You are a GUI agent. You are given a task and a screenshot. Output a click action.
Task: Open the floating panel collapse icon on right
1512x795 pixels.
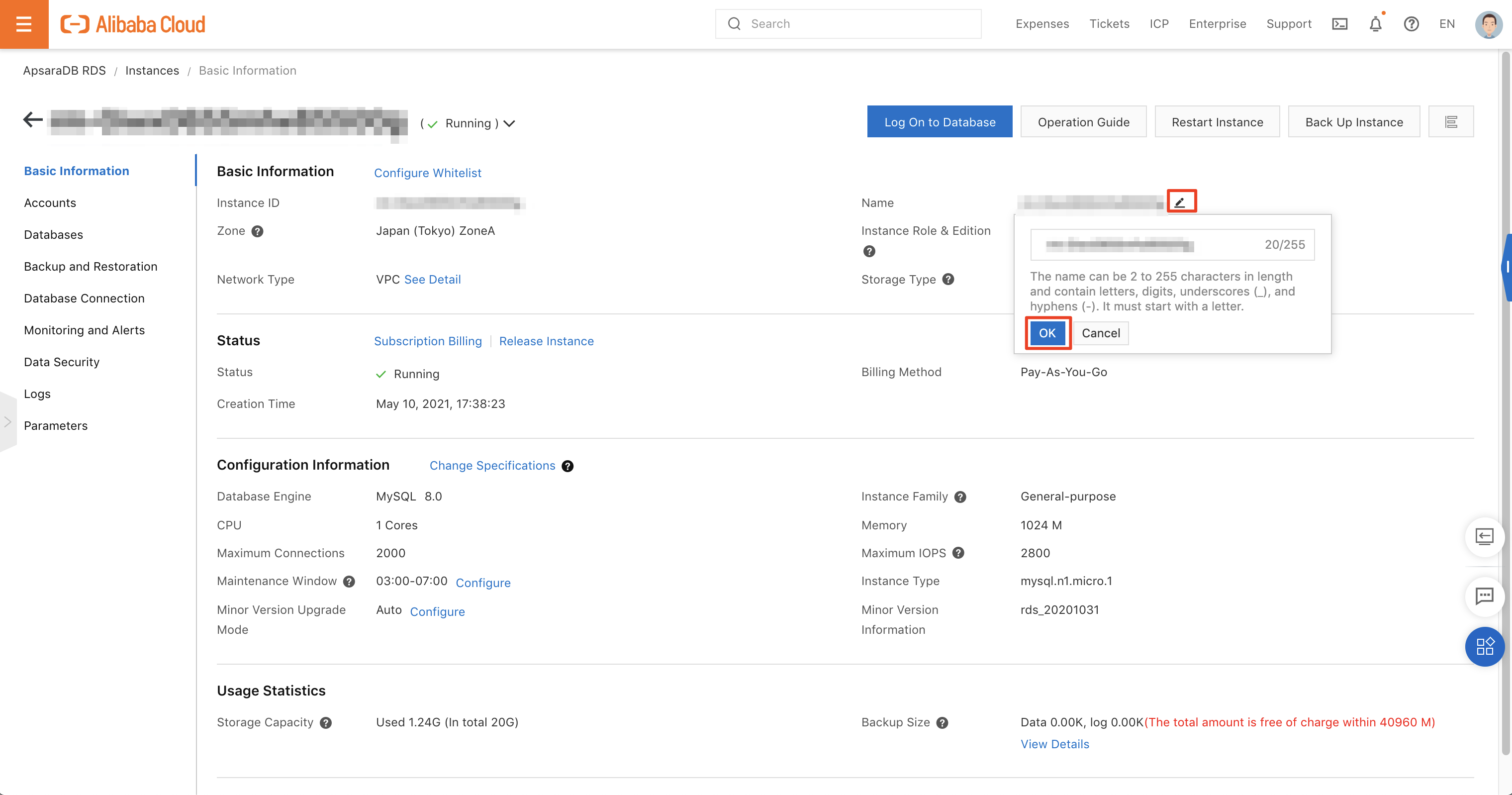1485,536
